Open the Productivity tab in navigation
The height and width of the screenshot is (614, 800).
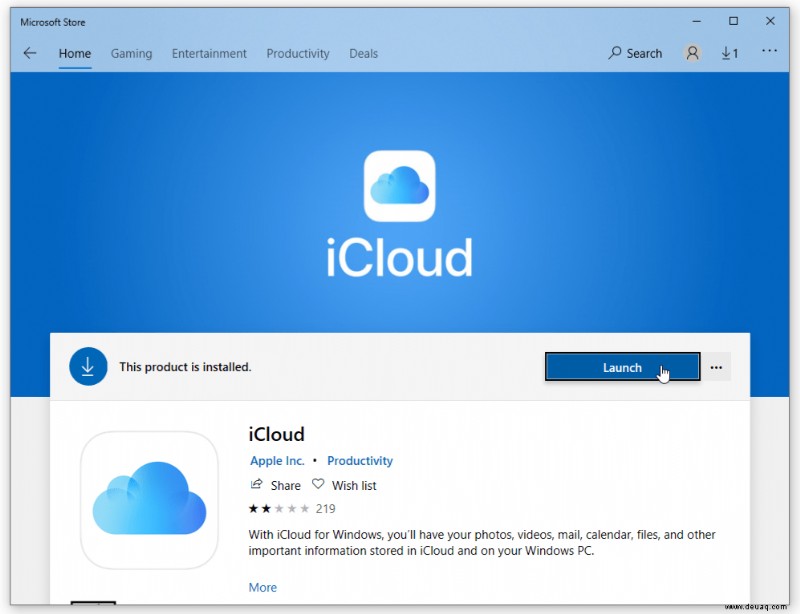tap(298, 54)
